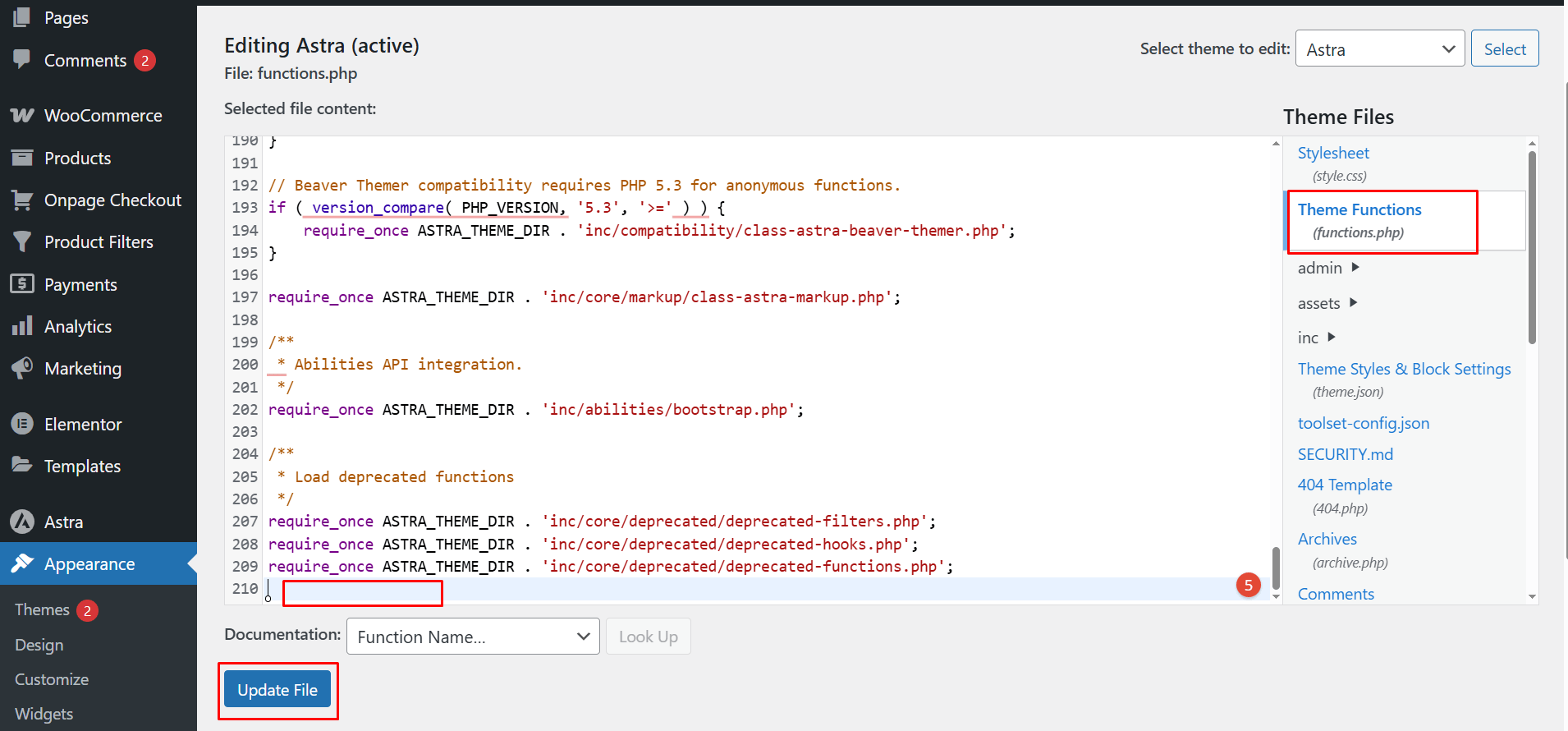This screenshot has height=731, width=1568.
Task: Open the Design submenu link
Action: (39, 645)
